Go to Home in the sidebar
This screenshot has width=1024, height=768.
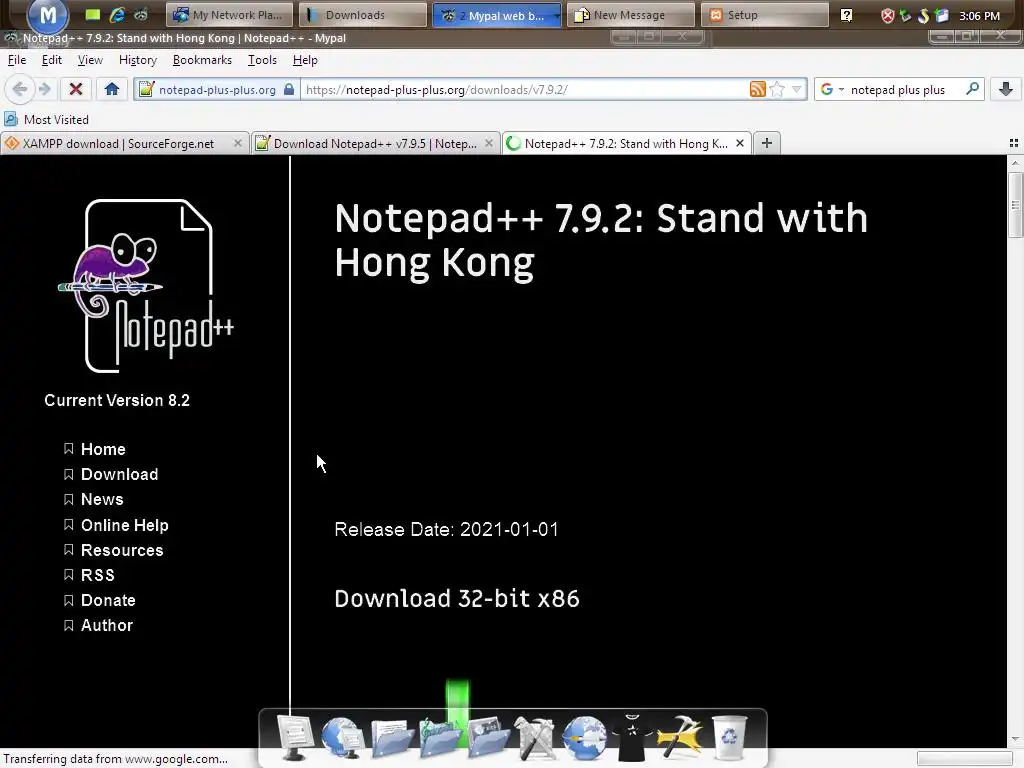[103, 449]
